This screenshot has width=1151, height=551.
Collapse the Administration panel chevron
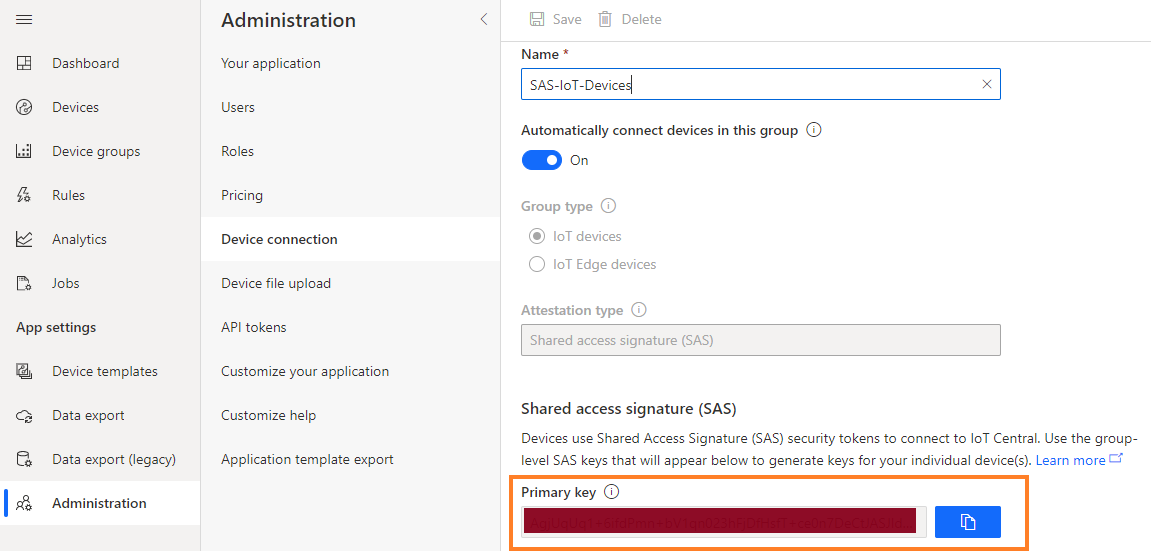coord(484,19)
